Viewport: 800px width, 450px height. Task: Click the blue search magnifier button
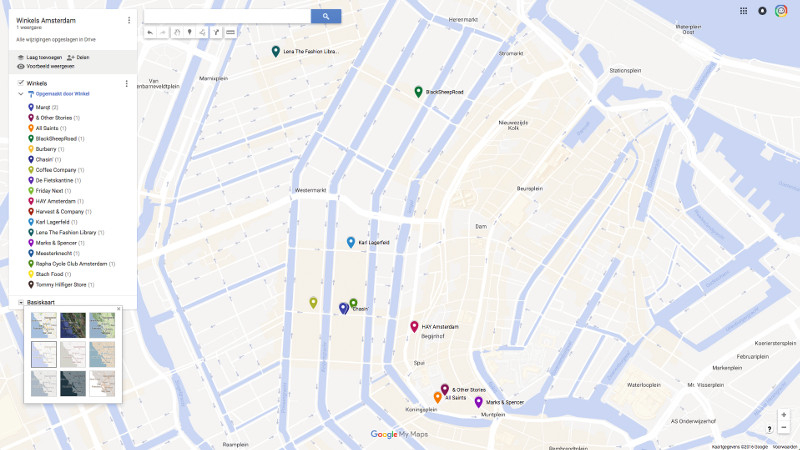point(326,16)
